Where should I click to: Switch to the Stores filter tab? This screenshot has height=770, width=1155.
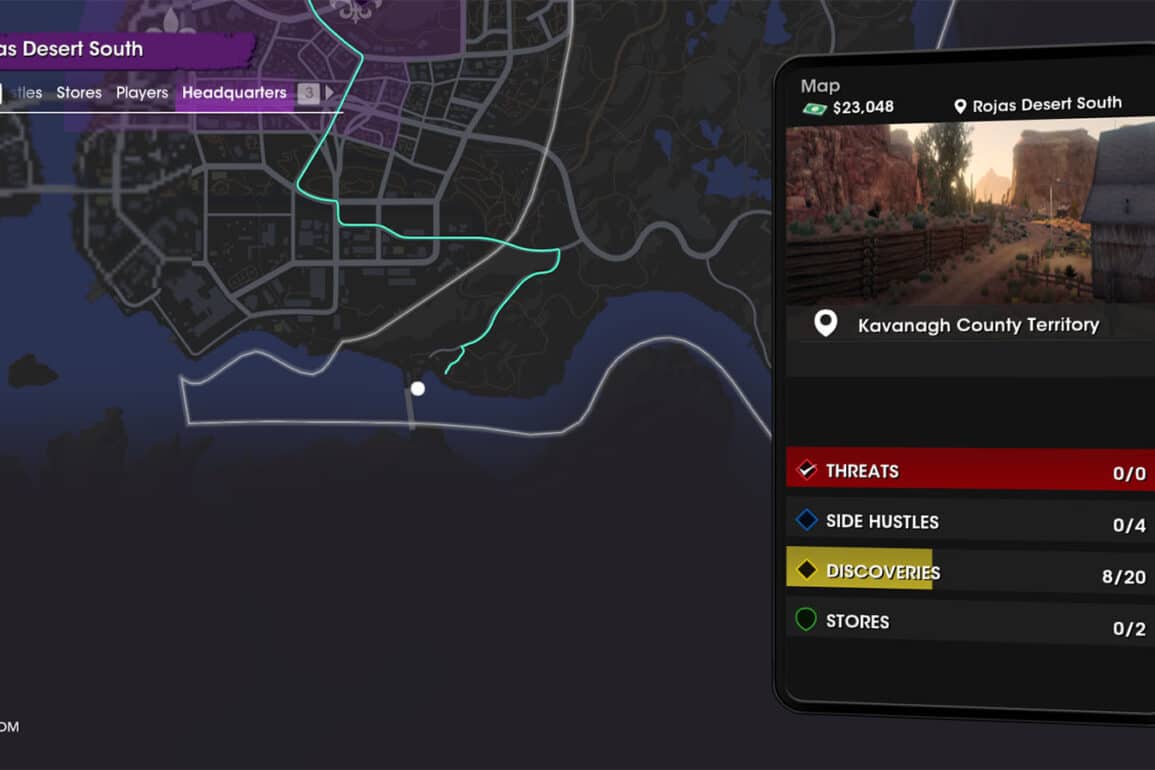[79, 93]
